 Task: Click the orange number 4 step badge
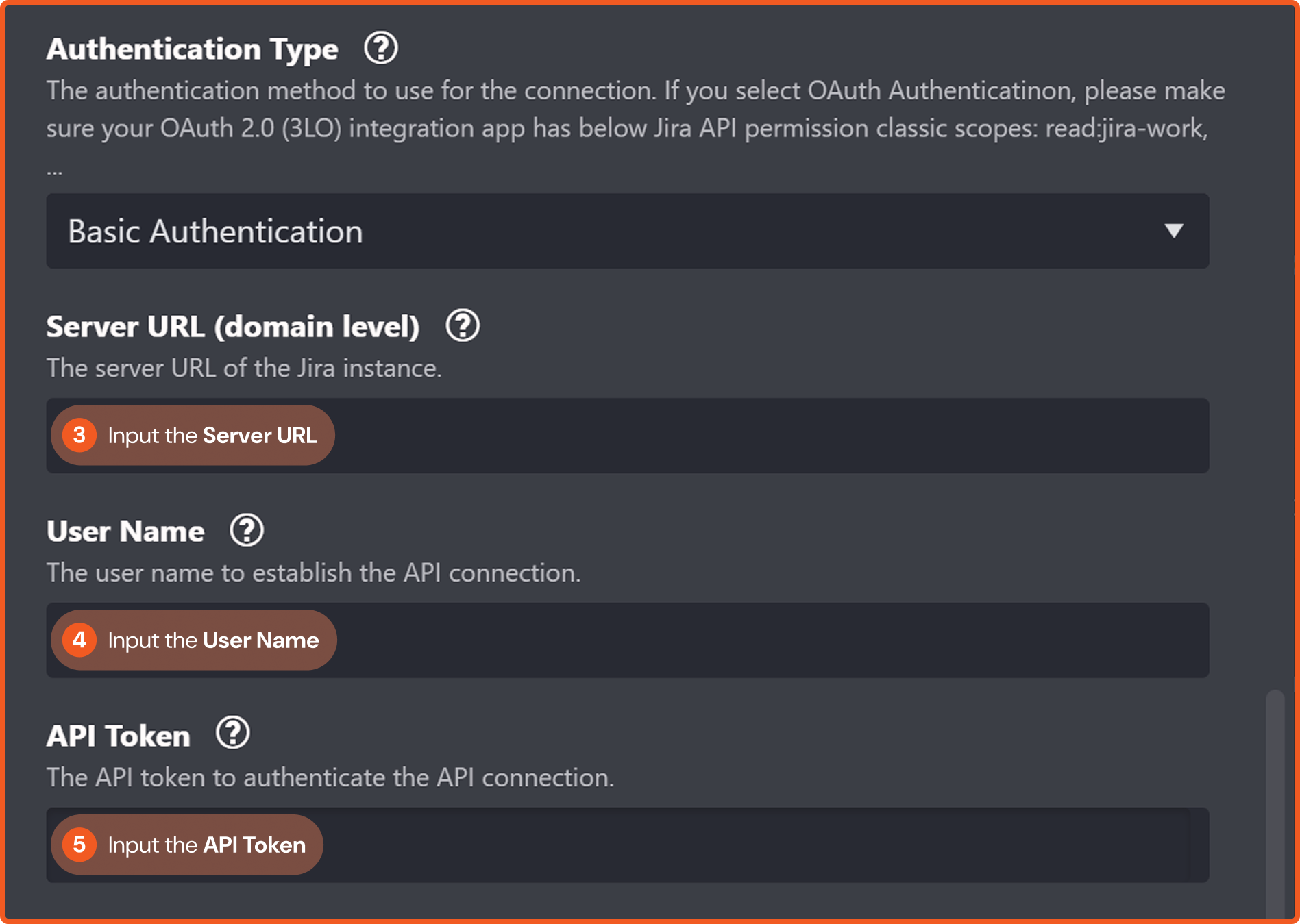79,640
